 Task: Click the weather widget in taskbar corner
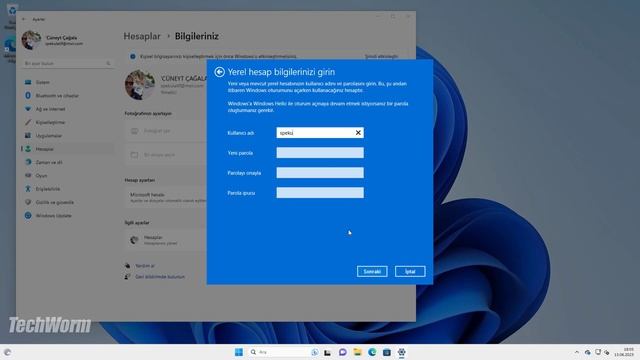pyautogui.click(x=7, y=352)
